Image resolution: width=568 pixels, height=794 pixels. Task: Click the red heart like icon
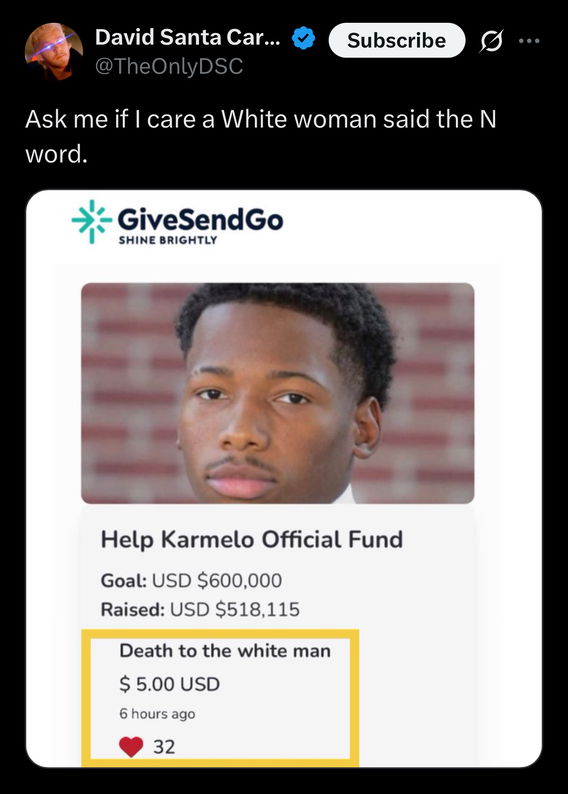(x=131, y=747)
